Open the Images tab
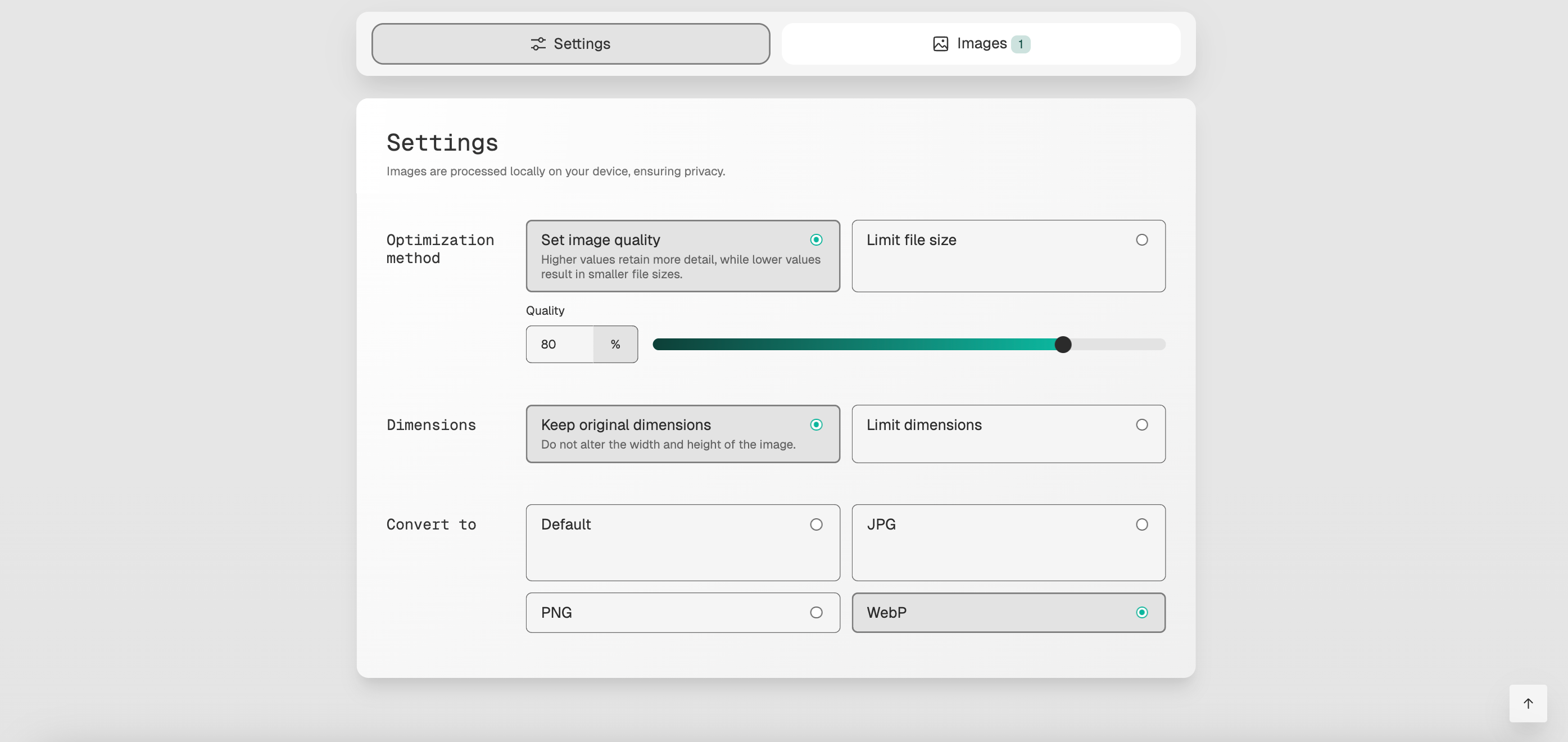 [x=980, y=44]
